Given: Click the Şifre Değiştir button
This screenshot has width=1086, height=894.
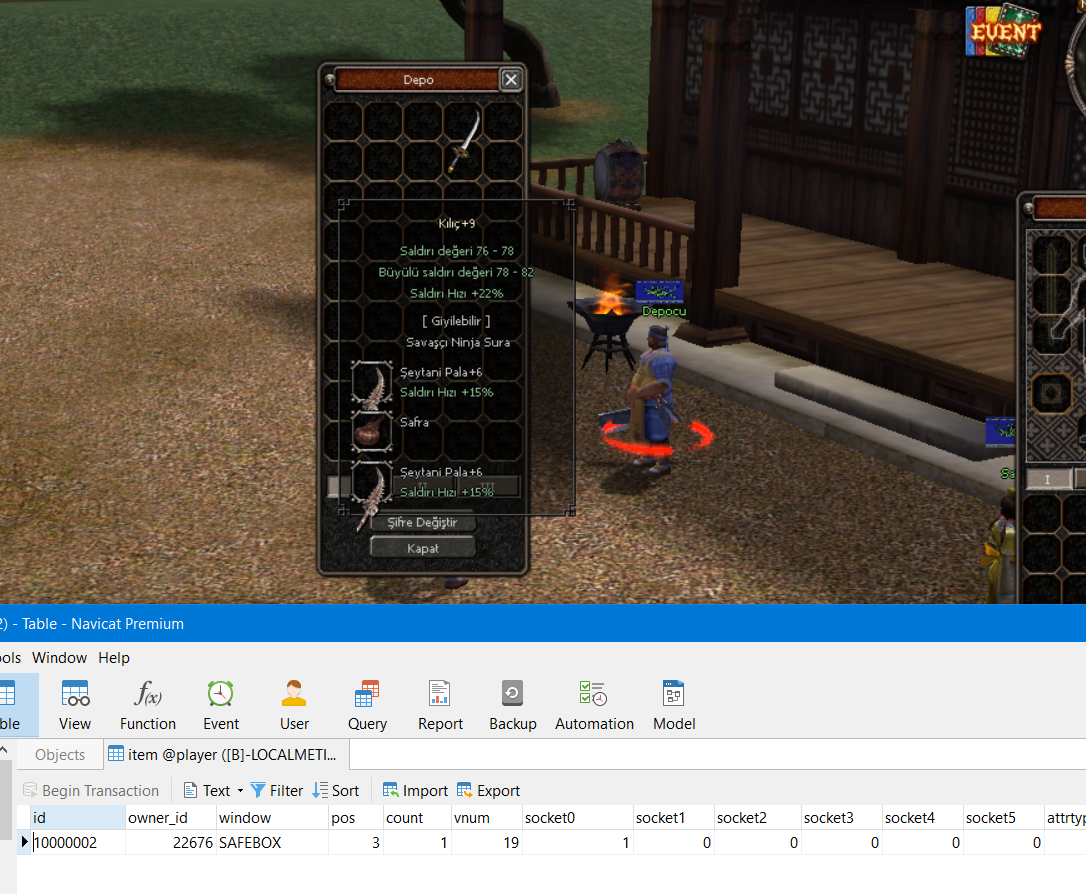Looking at the screenshot, I should (x=422, y=522).
